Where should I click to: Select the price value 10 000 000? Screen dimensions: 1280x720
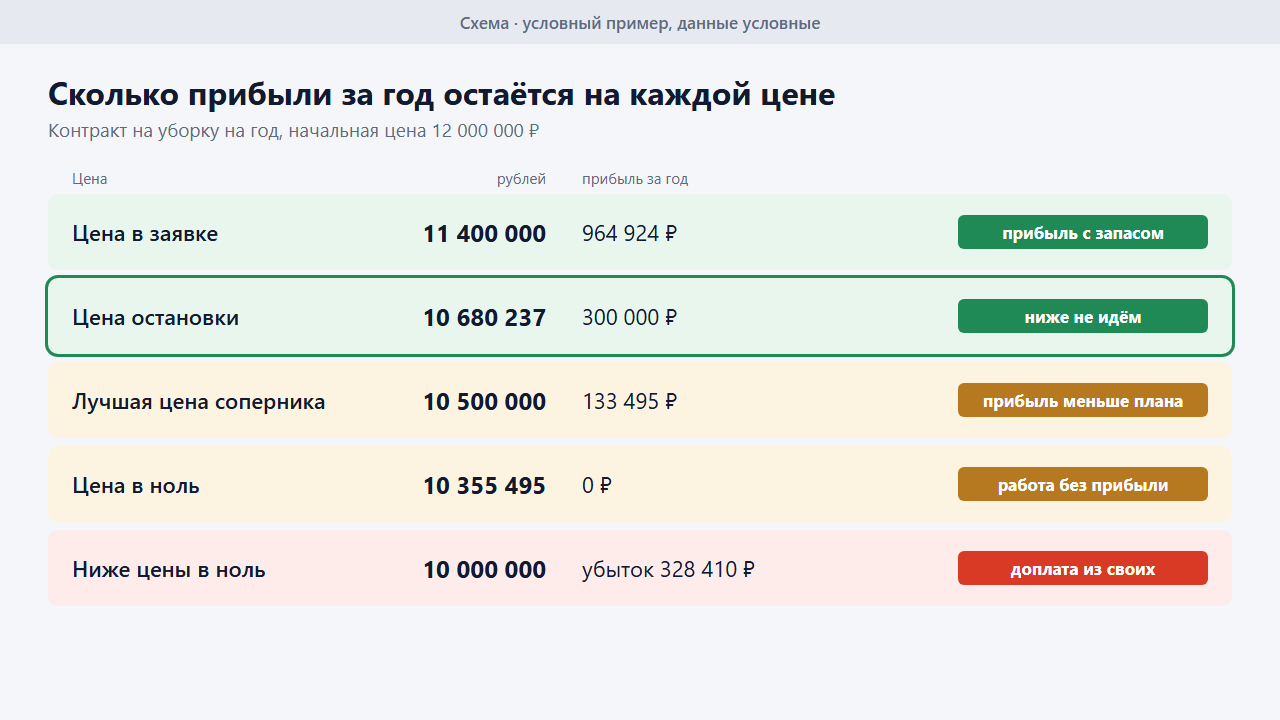point(484,570)
